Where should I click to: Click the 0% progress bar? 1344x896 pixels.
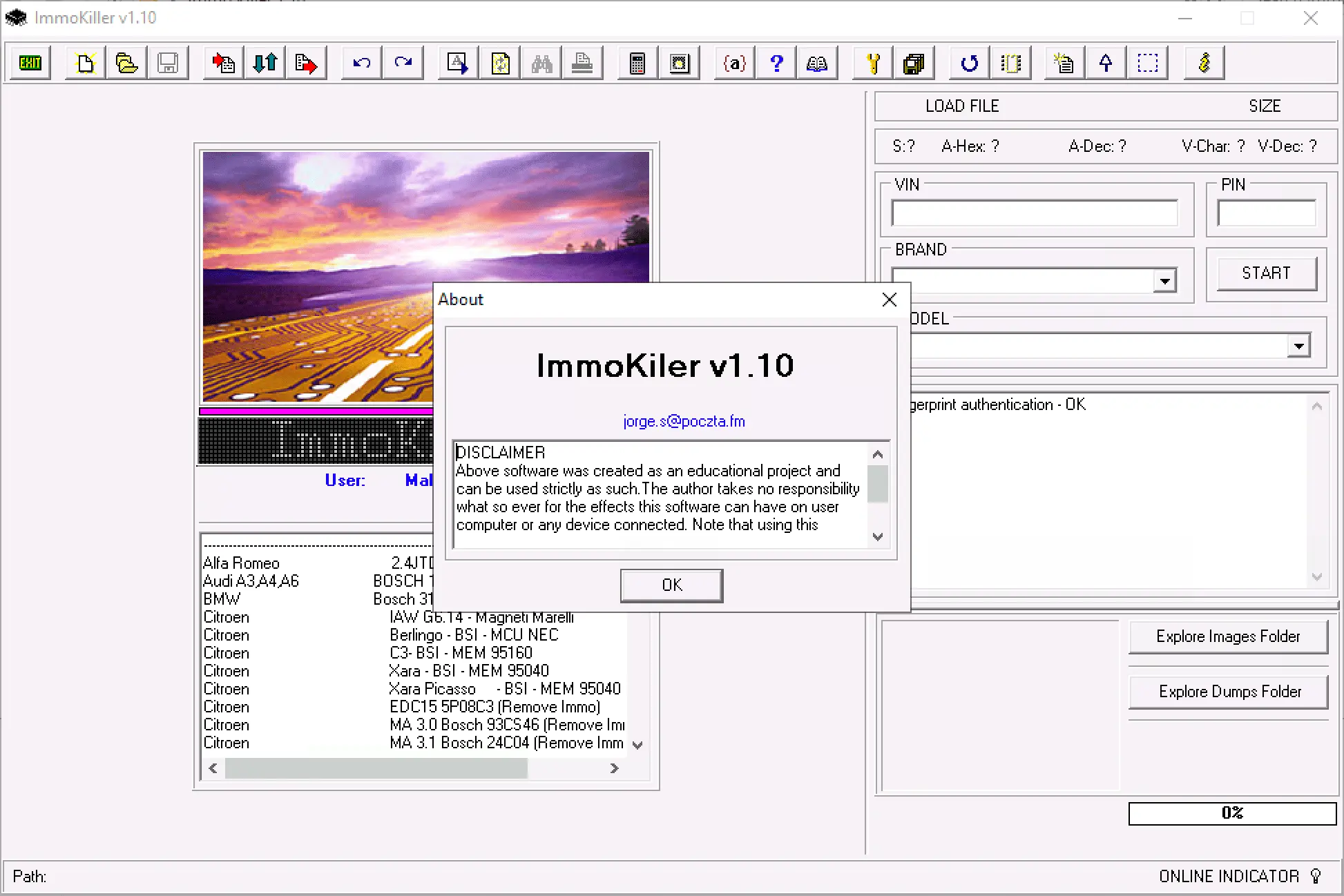[x=1232, y=813]
